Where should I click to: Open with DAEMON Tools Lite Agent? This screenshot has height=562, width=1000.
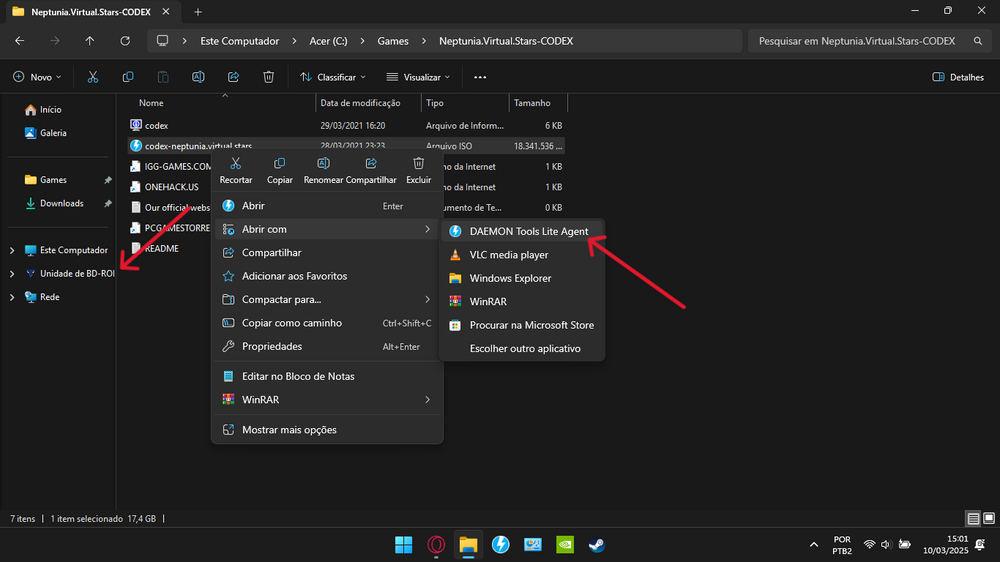click(522, 231)
